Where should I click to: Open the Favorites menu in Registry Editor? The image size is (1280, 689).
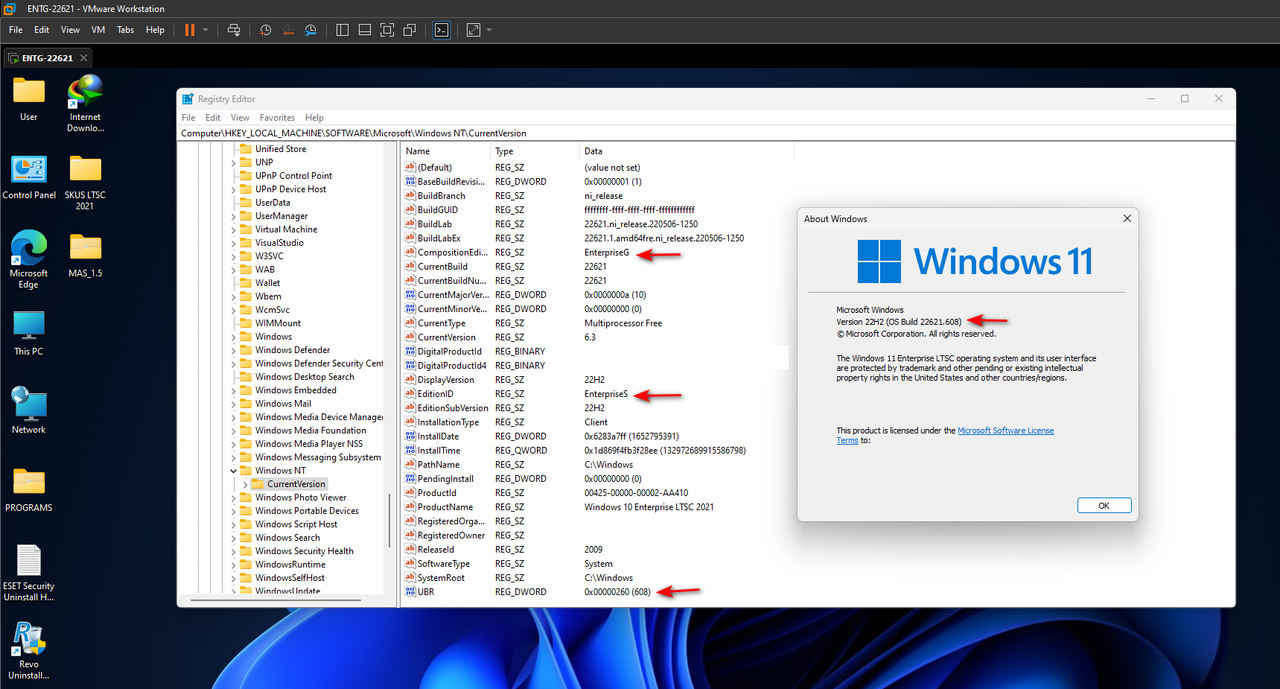[x=277, y=118]
